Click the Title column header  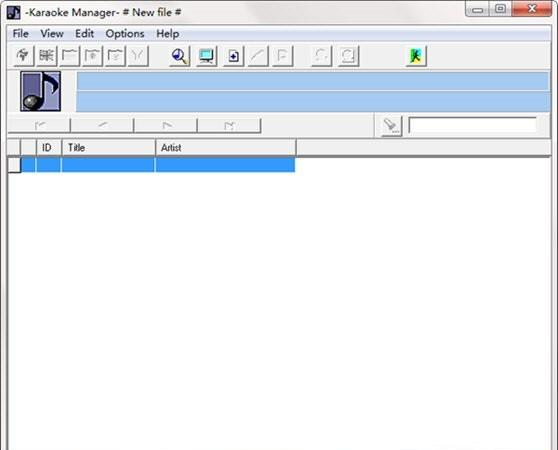click(109, 148)
